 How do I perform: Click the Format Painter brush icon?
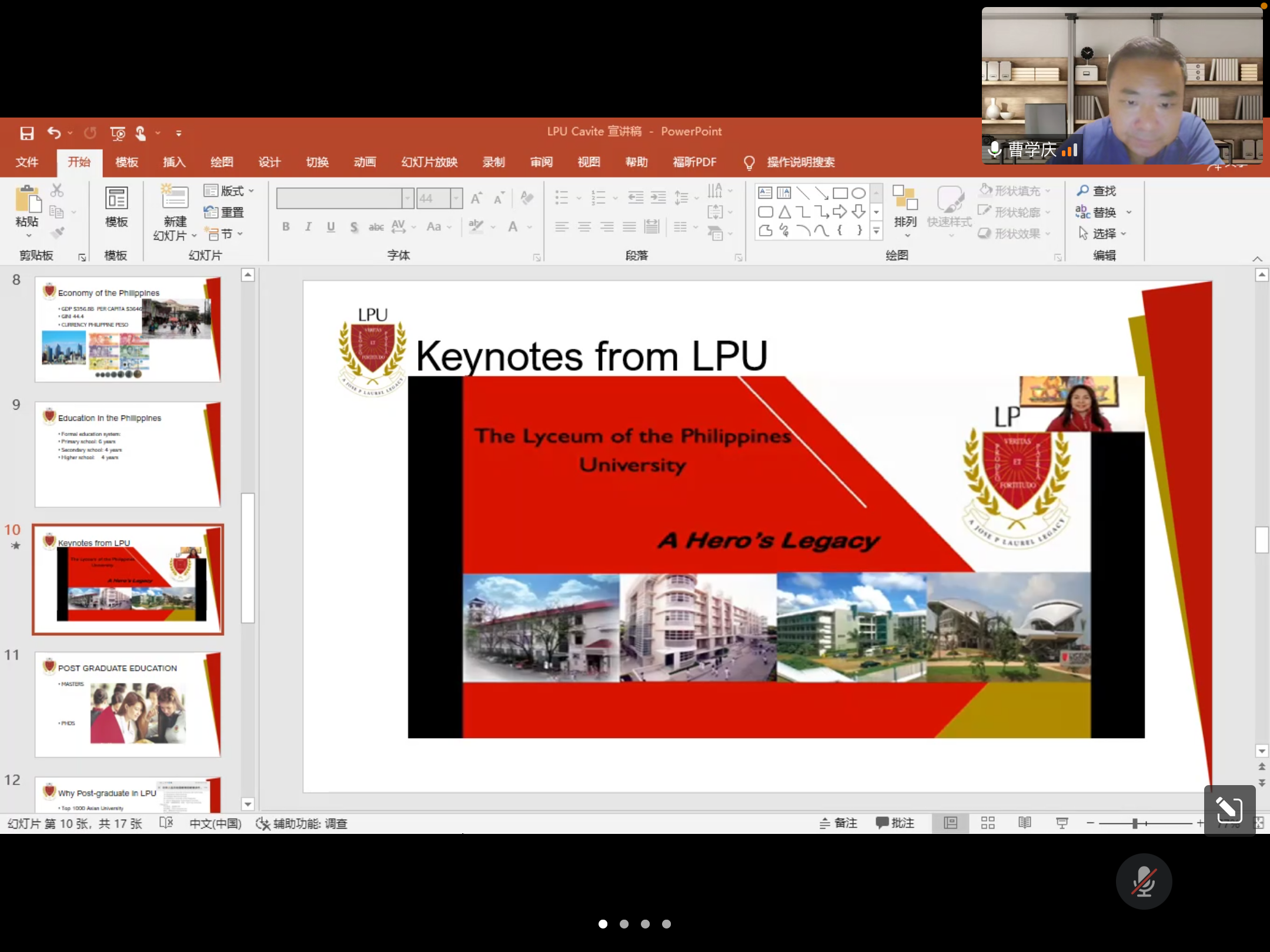click(x=57, y=233)
